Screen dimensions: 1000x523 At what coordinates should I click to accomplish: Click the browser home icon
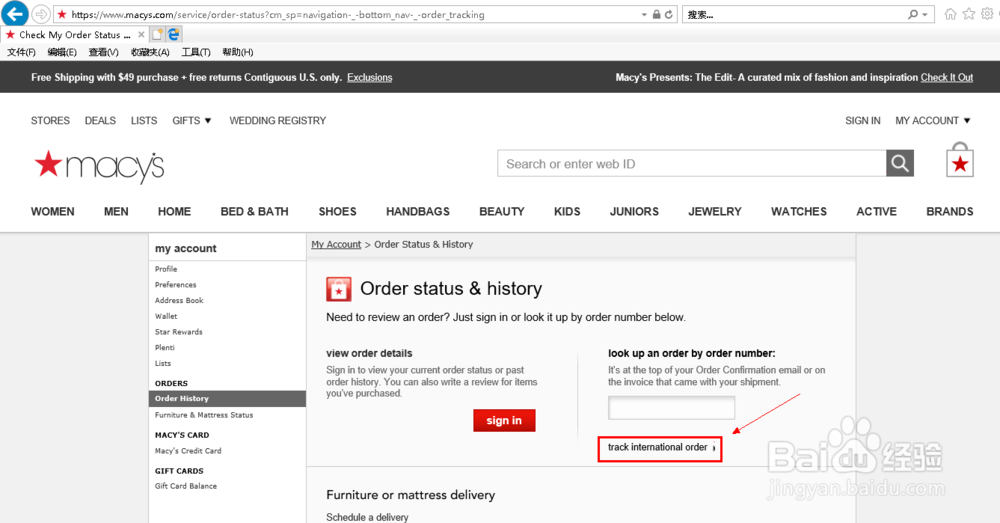(x=950, y=14)
